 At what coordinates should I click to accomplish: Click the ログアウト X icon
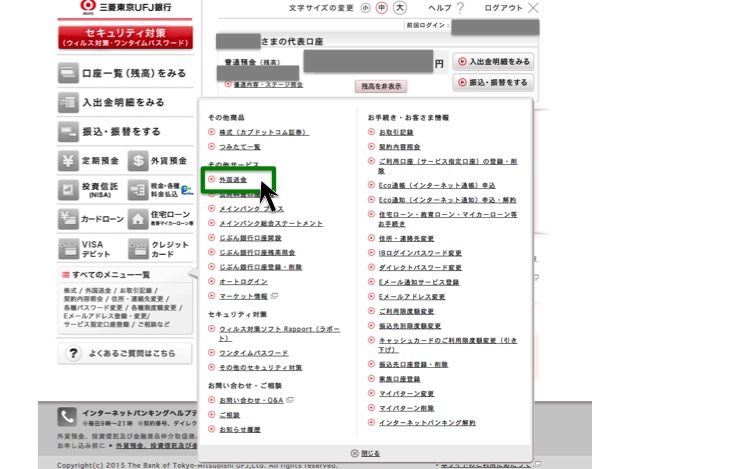tap(533, 8)
